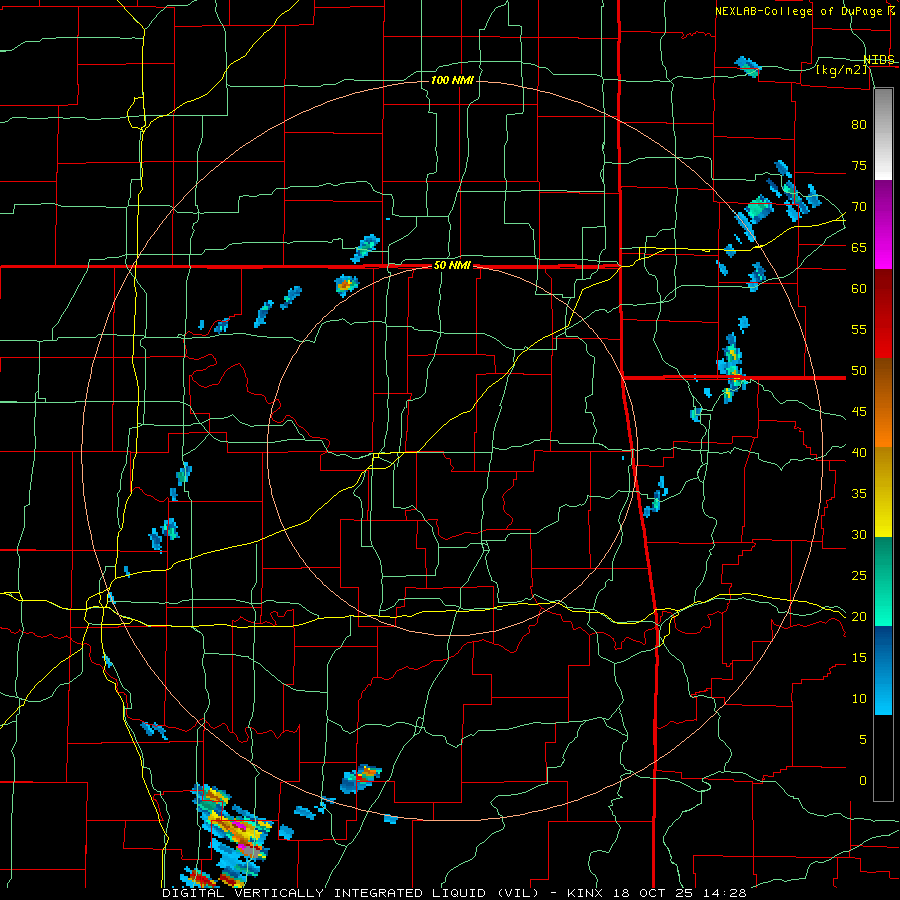Select the dark purple segment of color scale
The height and width of the screenshot is (900, 900).
(883, 204)
